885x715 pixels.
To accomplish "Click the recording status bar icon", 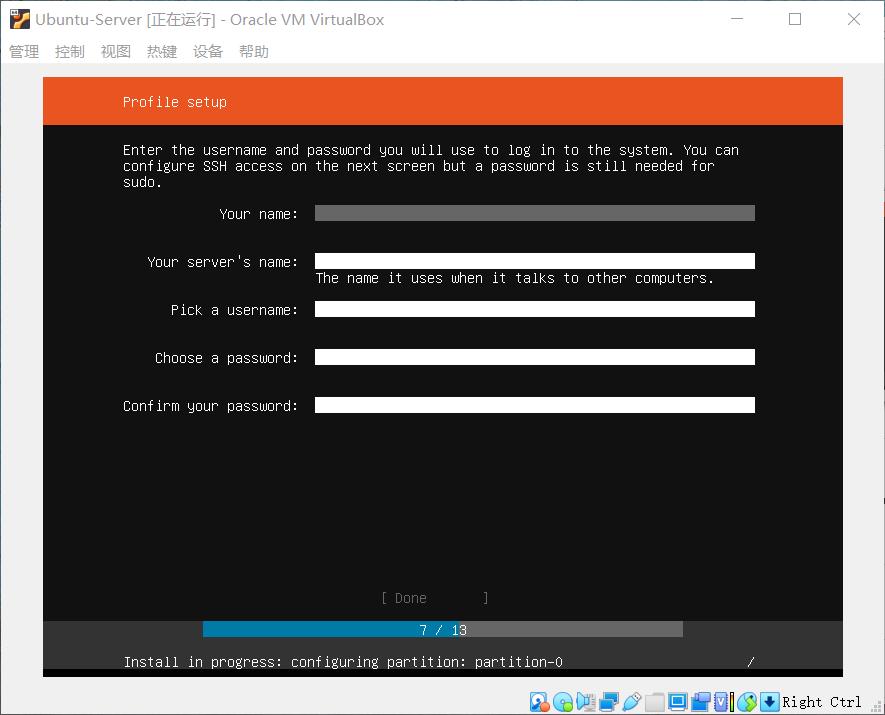I will click(x=703, y=701).
